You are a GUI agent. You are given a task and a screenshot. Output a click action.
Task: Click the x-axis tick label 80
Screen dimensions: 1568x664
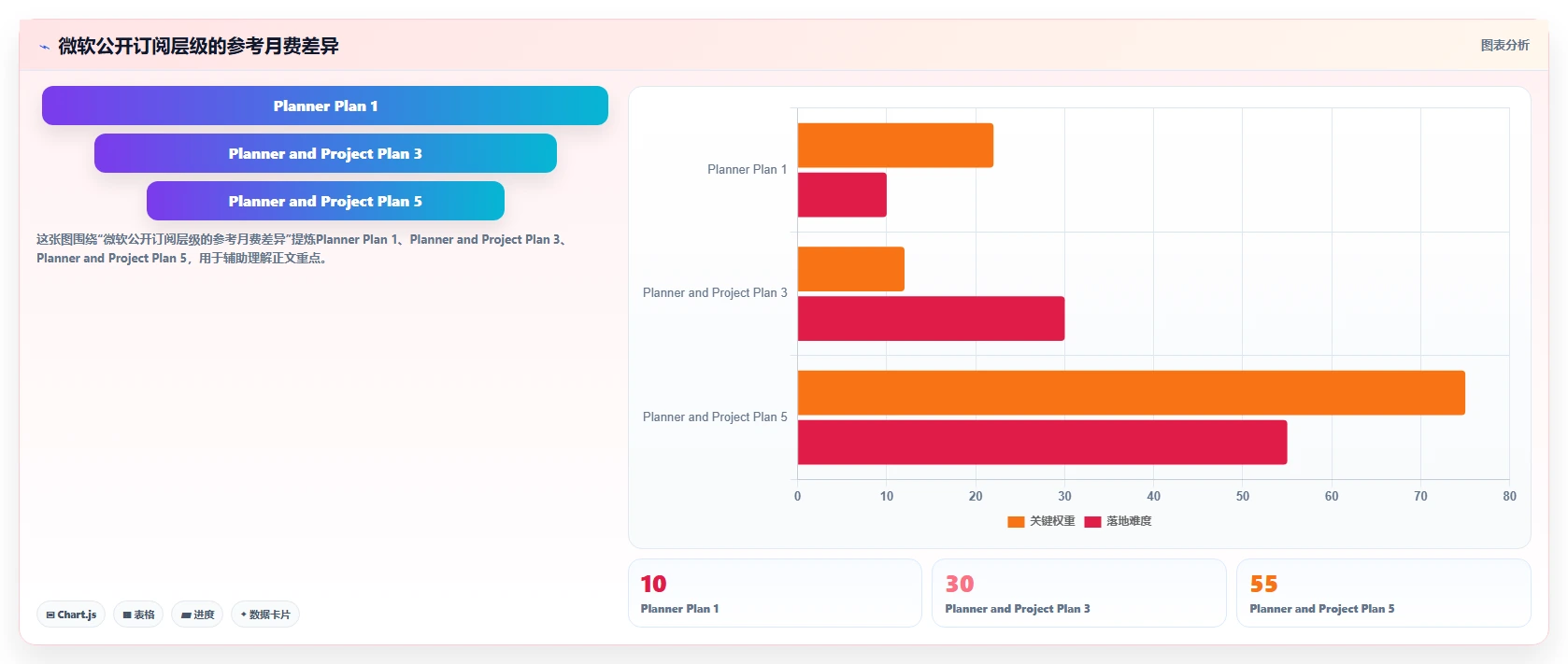point(1509,497)
